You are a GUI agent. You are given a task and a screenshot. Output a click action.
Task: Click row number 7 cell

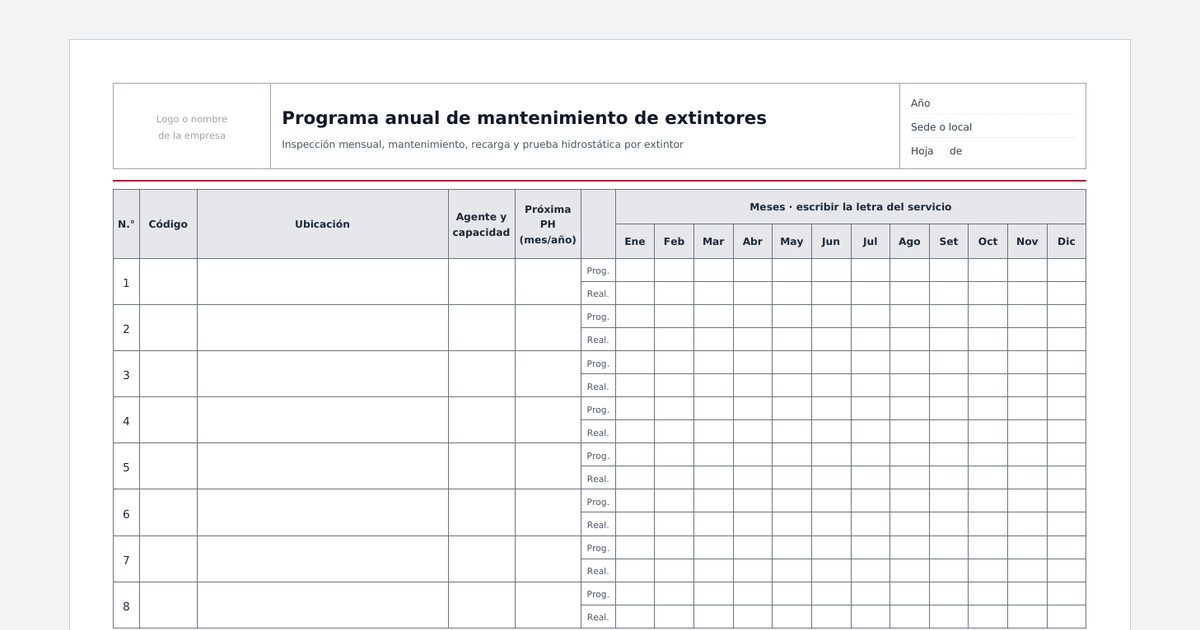coord(126,559)
